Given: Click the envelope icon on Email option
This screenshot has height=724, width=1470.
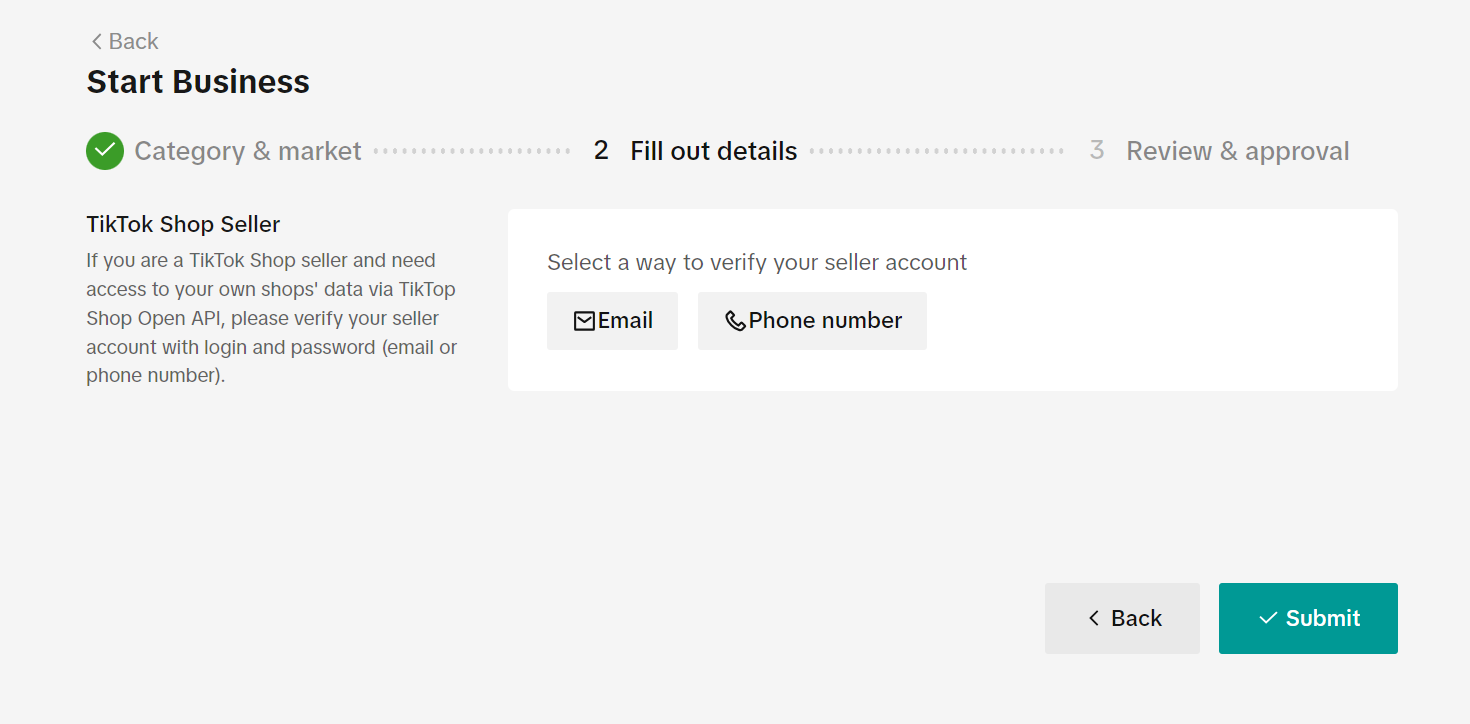Looking at the screenshot, I should pyautogui.click(x=584, y=321).
